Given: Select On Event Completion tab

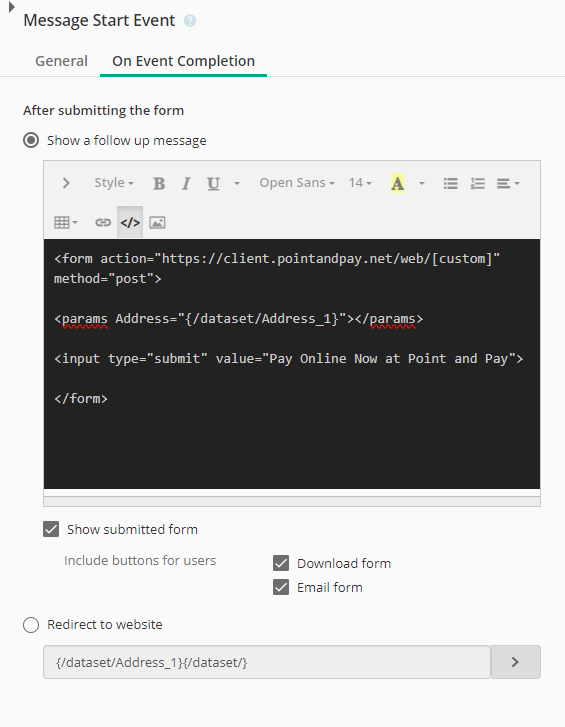Looking at the screenshot, I should [x=184, y=61].
